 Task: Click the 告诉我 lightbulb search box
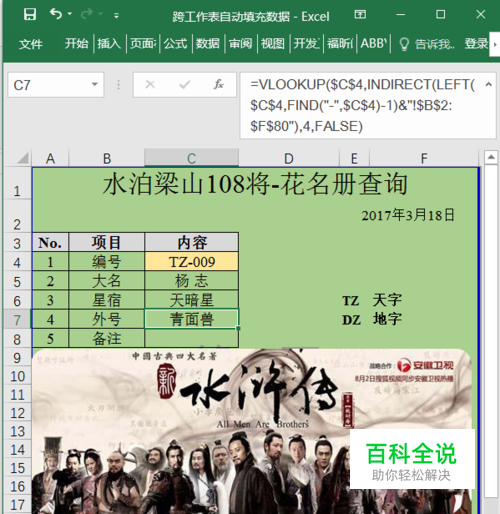(x=427, y=44)
